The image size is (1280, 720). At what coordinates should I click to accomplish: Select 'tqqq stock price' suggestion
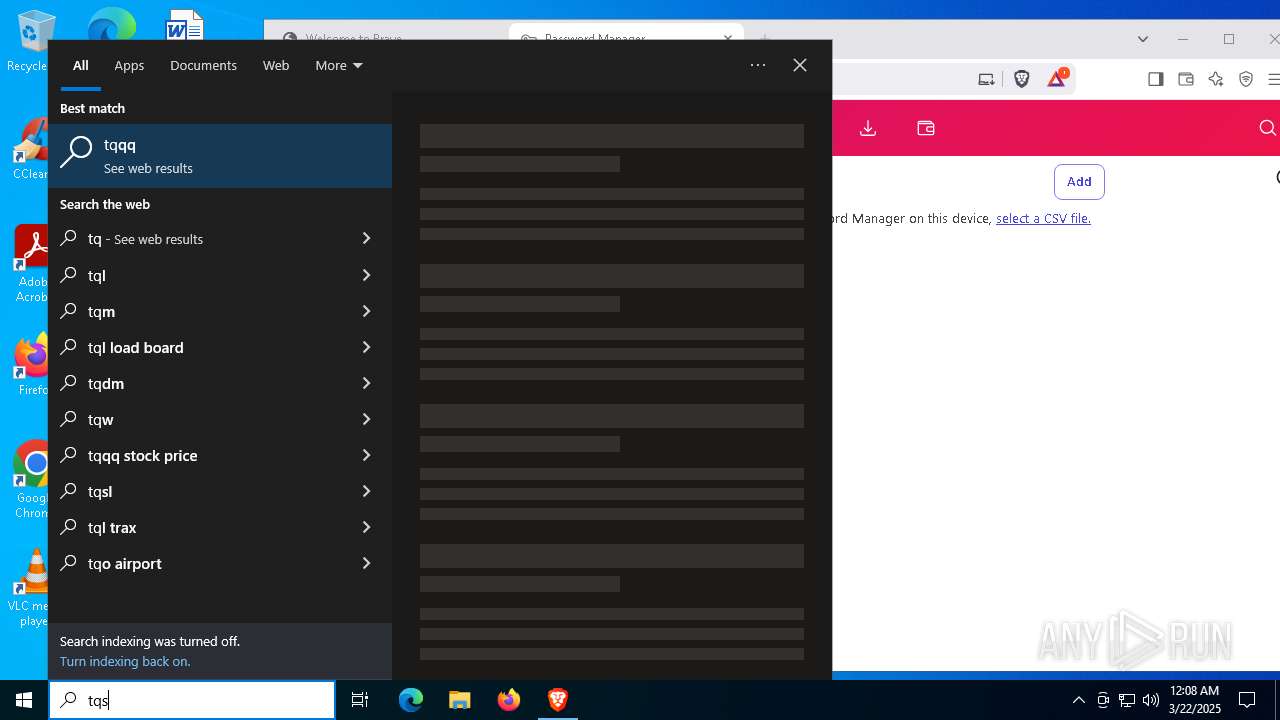point(205,455)
